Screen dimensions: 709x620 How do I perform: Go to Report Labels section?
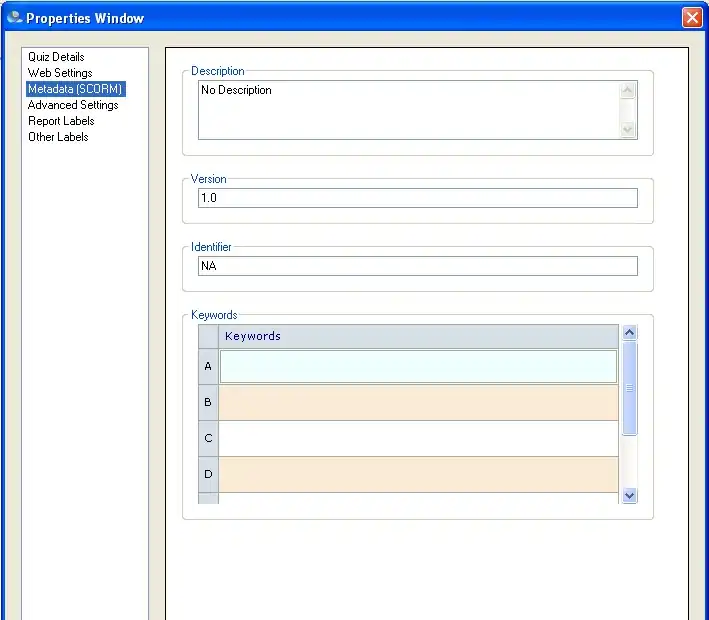click(61, 121)
